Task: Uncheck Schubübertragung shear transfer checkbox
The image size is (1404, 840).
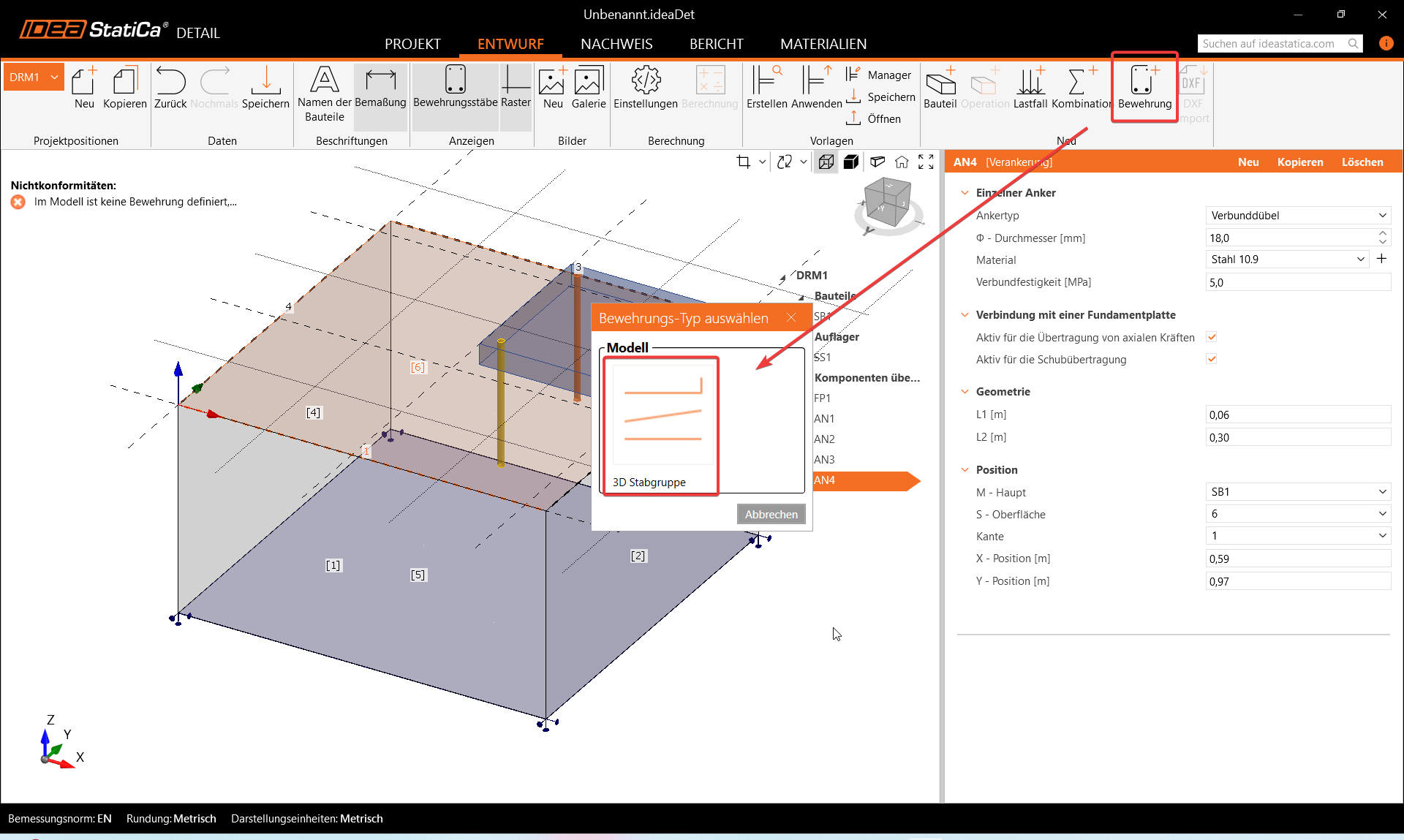Action: 1212,359
